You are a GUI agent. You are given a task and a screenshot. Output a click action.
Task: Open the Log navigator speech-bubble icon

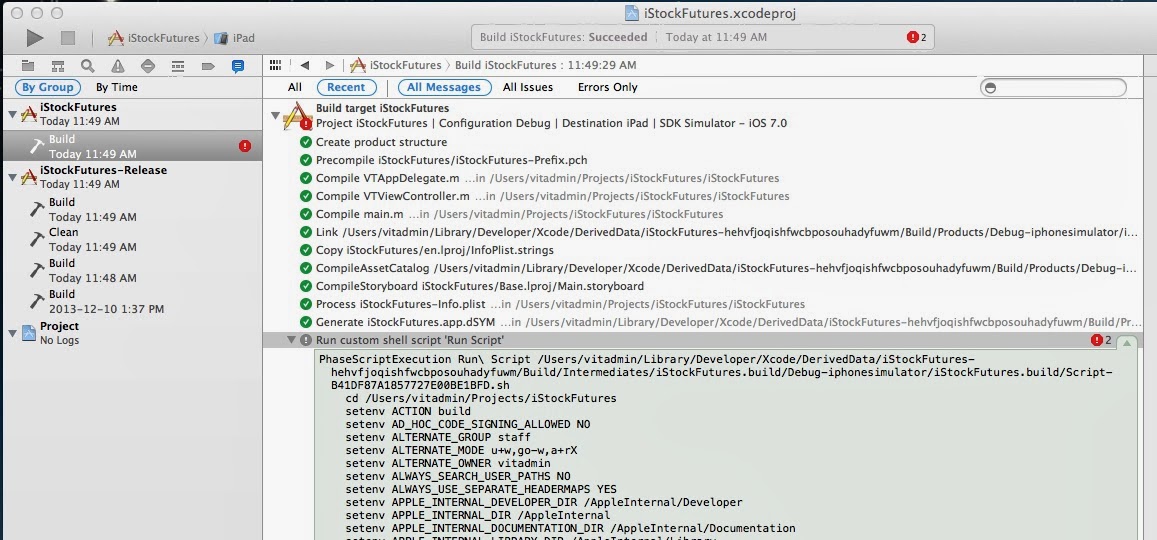(238, 66)
